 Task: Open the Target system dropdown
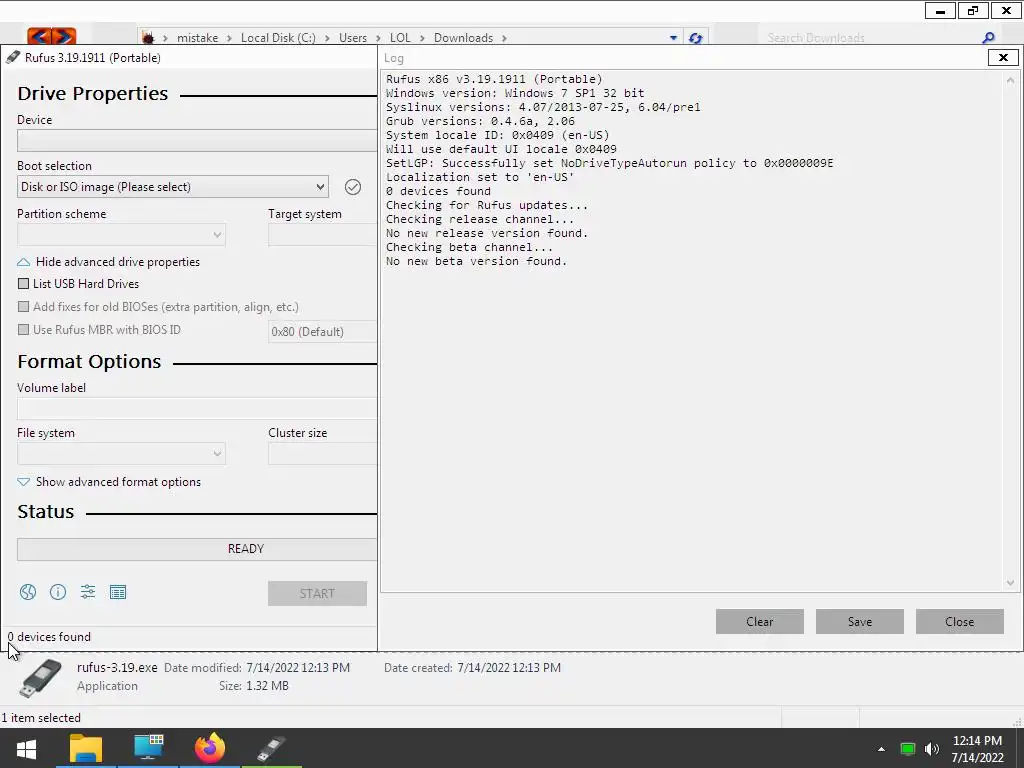pos(323,234)
